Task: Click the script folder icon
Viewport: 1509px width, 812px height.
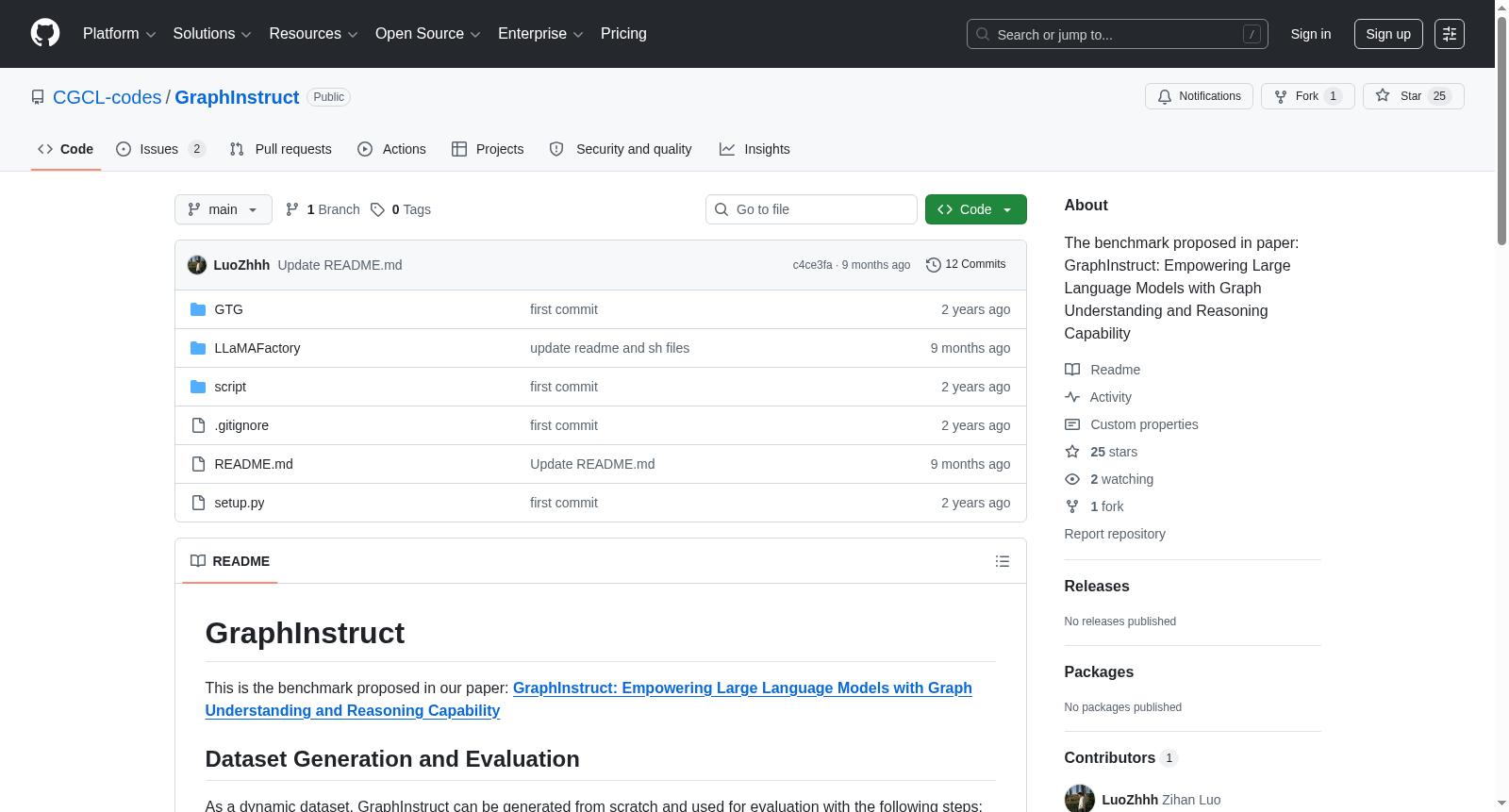Action: (x=198, y=387)
